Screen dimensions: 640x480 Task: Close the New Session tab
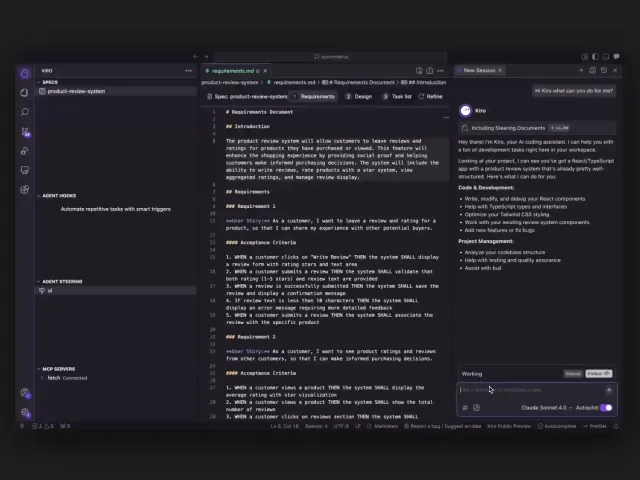pyautogui.click(x=500, y=70)
